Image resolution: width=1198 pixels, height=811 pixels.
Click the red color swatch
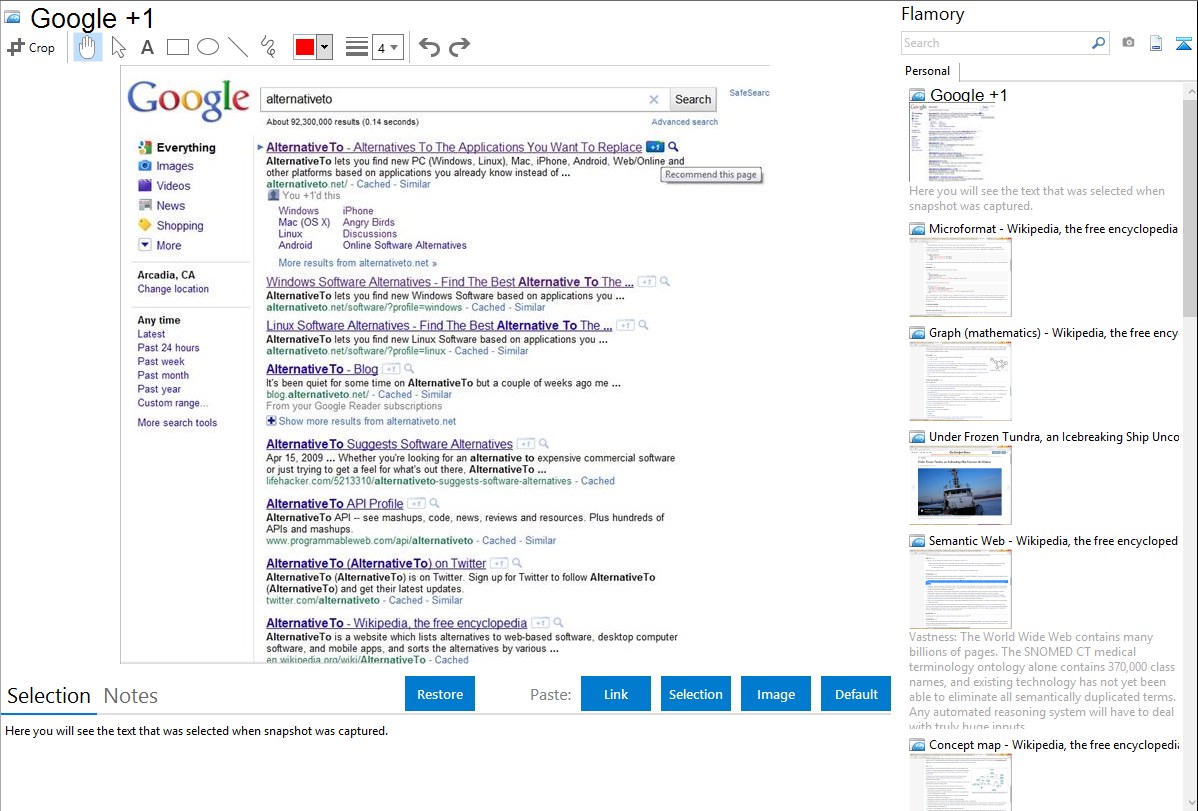coord(305,47)
